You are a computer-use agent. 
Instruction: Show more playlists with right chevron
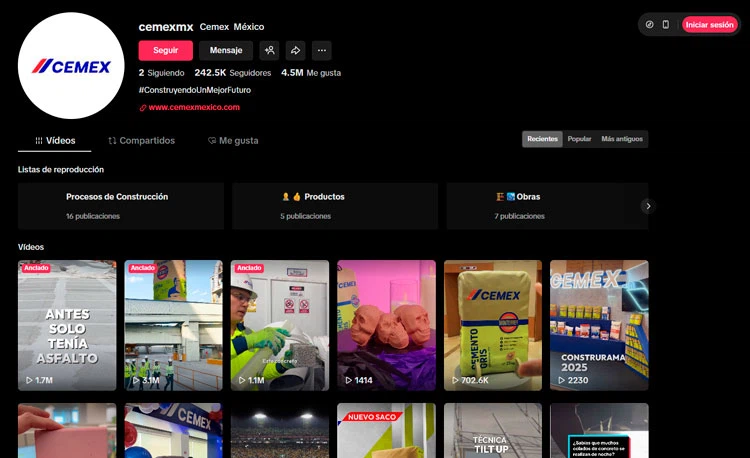point(648,206)
